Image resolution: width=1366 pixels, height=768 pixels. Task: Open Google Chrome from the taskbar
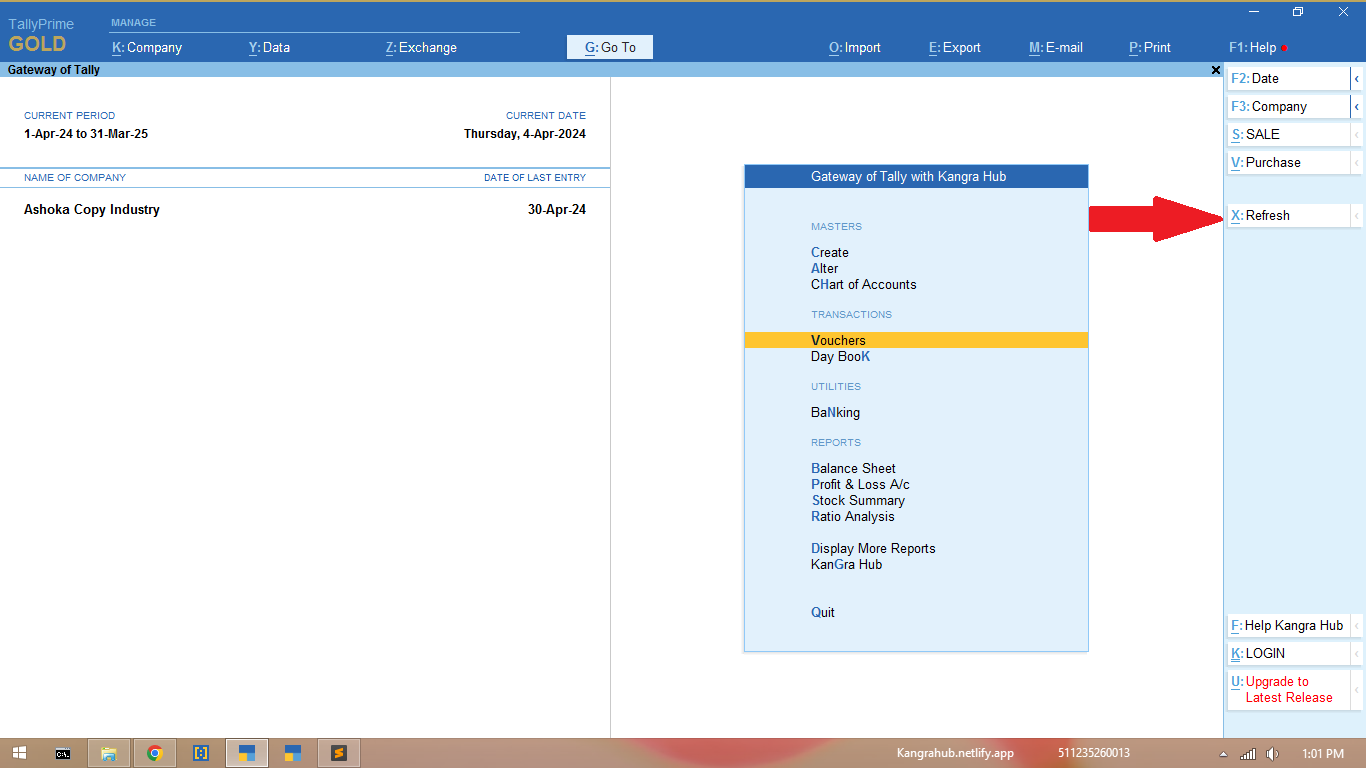coord(155,753)
